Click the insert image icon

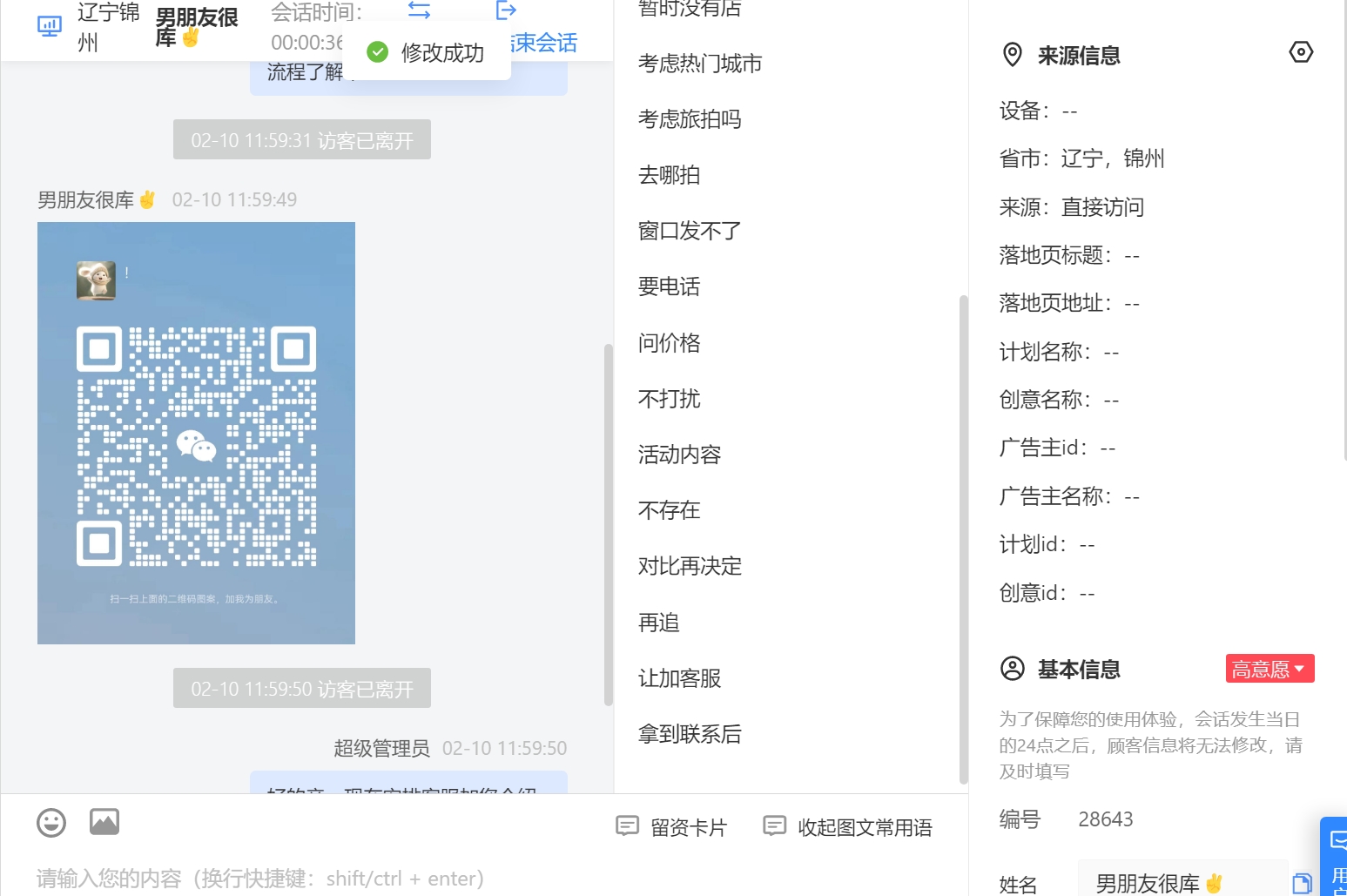[x=104, y=821]
